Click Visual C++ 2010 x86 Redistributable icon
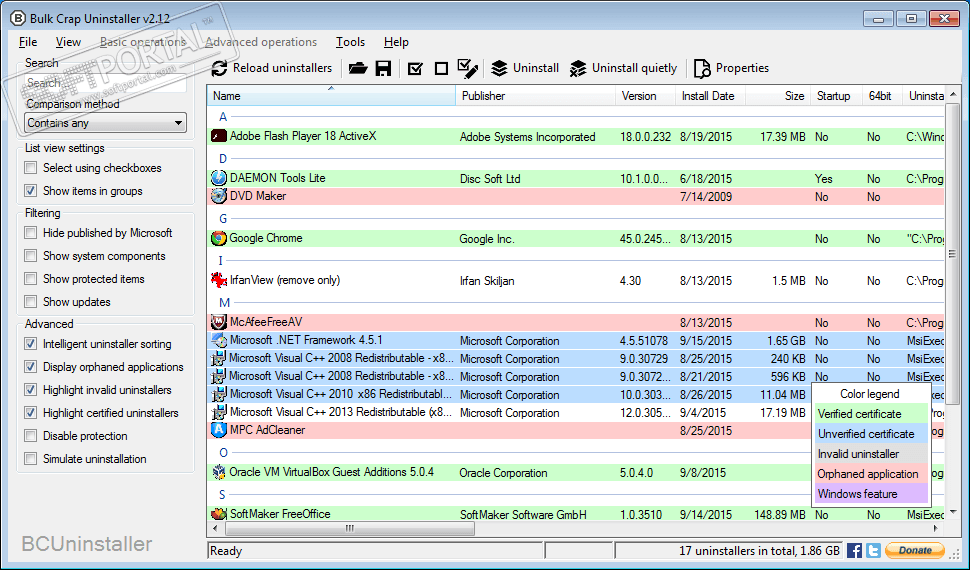Screen dimensions: 970x570 (x=218, y=394)
